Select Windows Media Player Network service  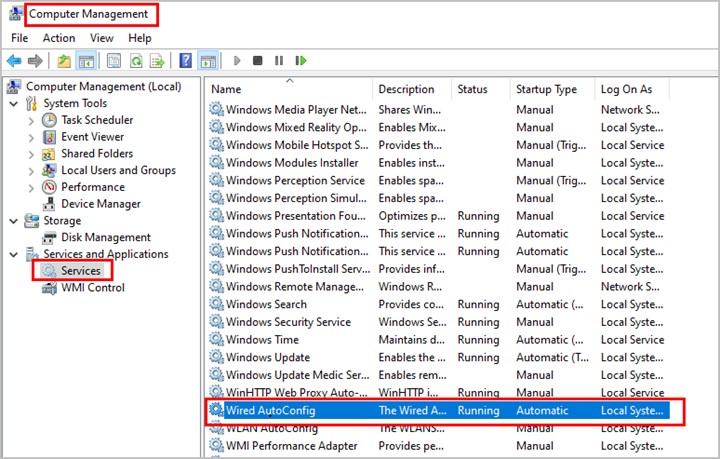439,110
